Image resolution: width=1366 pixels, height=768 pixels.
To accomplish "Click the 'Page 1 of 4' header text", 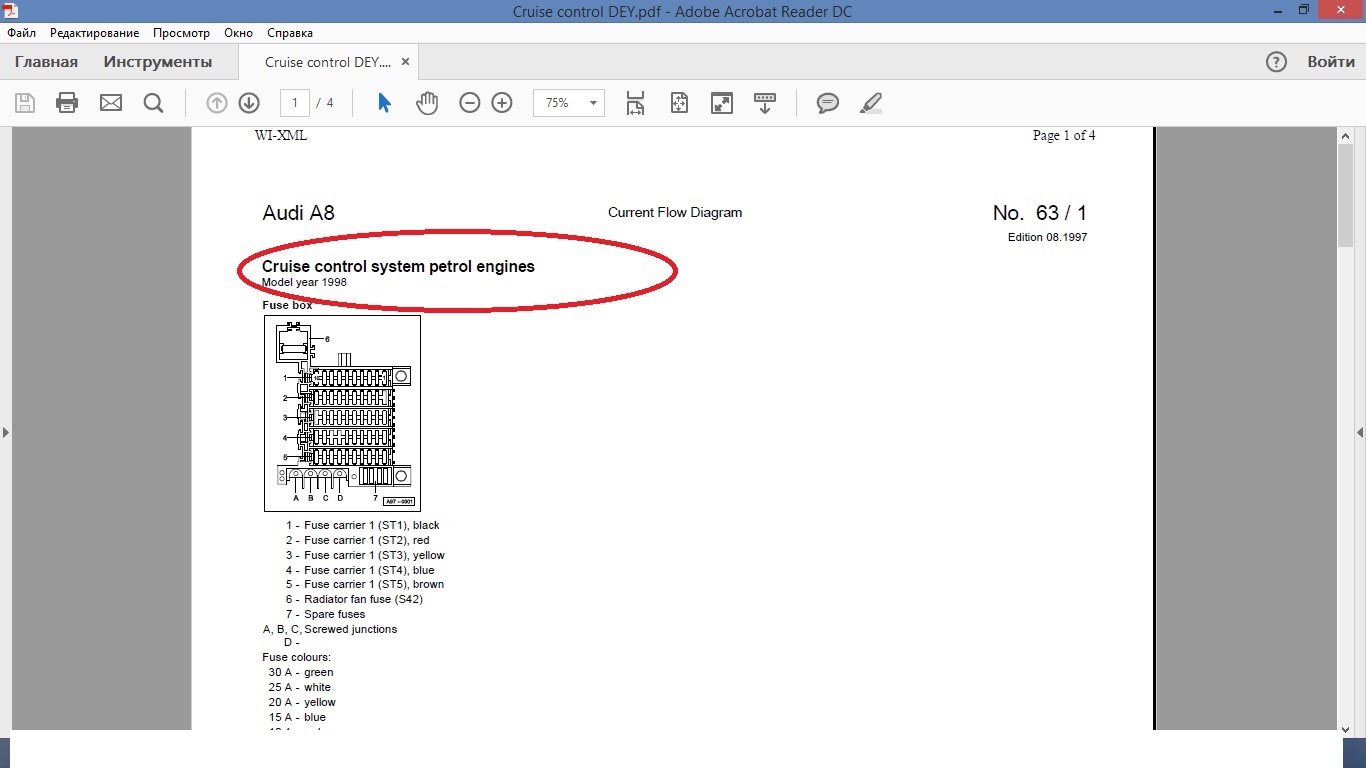I will (x=1064, y=135).
